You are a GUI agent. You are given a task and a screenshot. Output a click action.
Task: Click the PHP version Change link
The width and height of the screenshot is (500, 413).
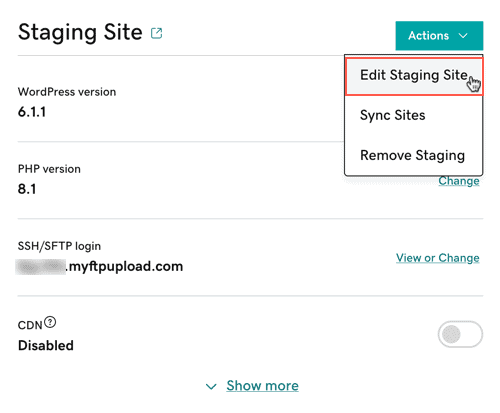click(459, 181)
